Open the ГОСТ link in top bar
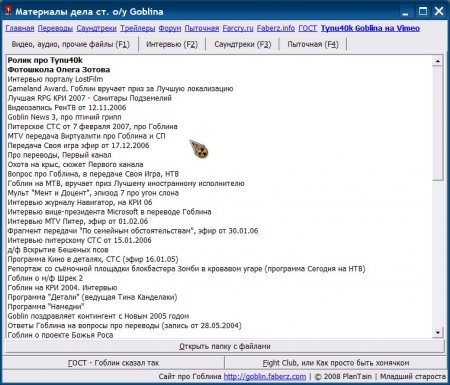This screenshot has width=450, height=385. click(x=307, y=28)
